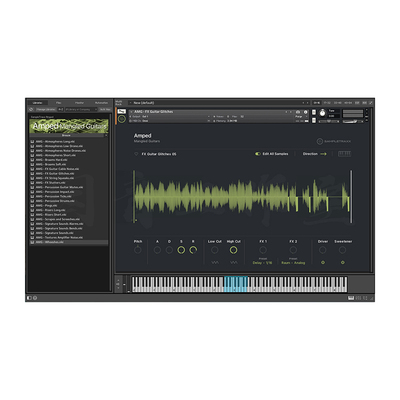The width and height of the screenshot is (400, 400).
Task: Adjust the instrument volume slider
Action: pos(353,122)
